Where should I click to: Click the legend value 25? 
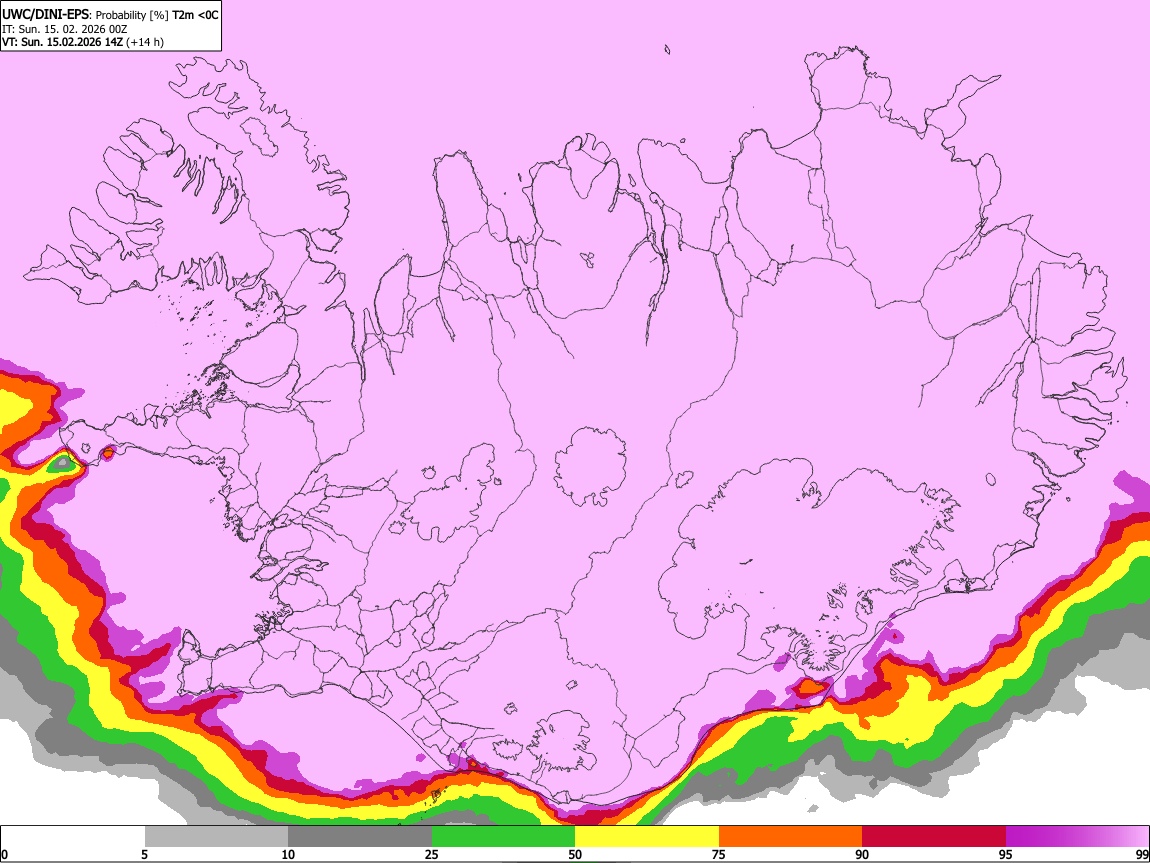point(432,854)
